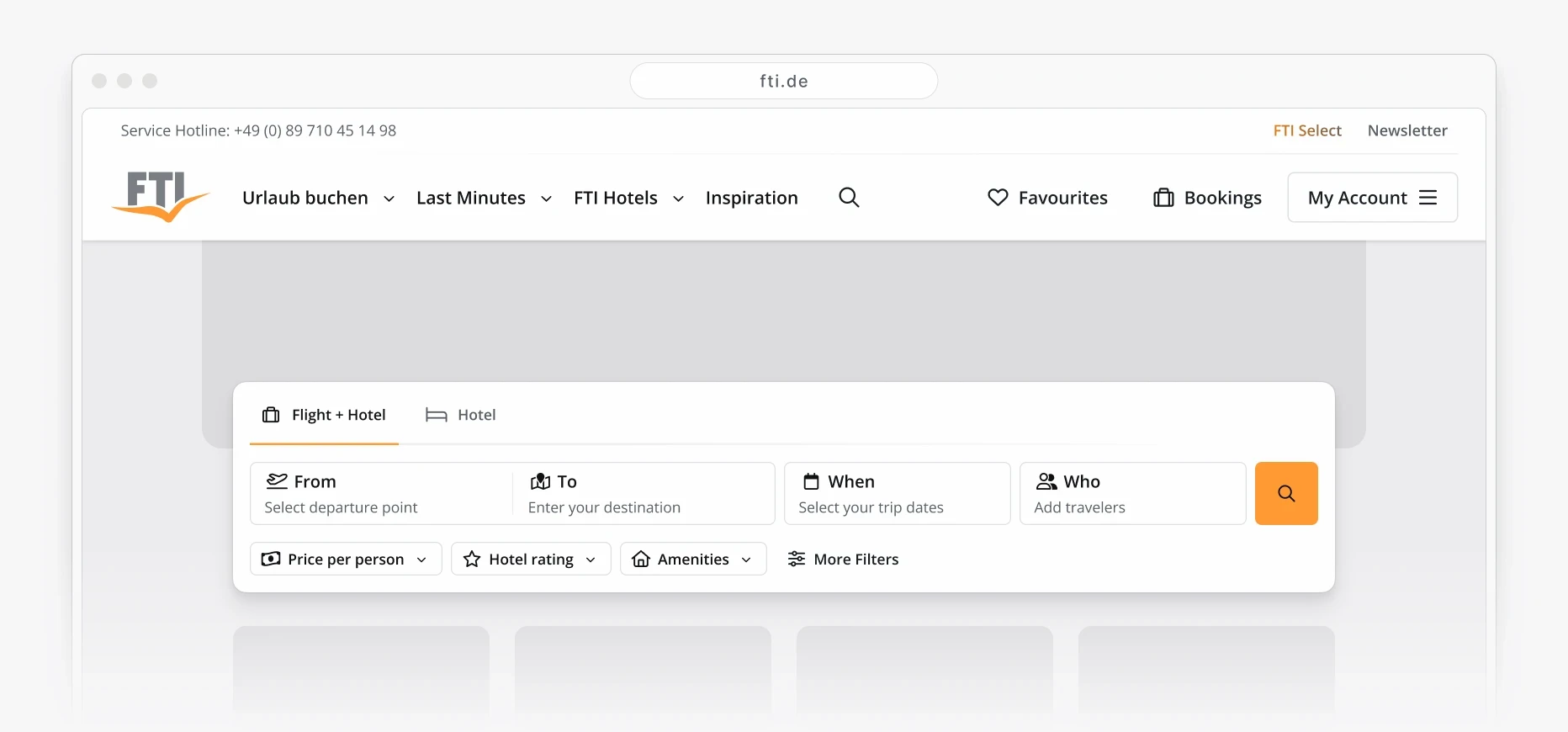Click the FTI logo
The image size is (1568, 732).
tap(161, 197)
